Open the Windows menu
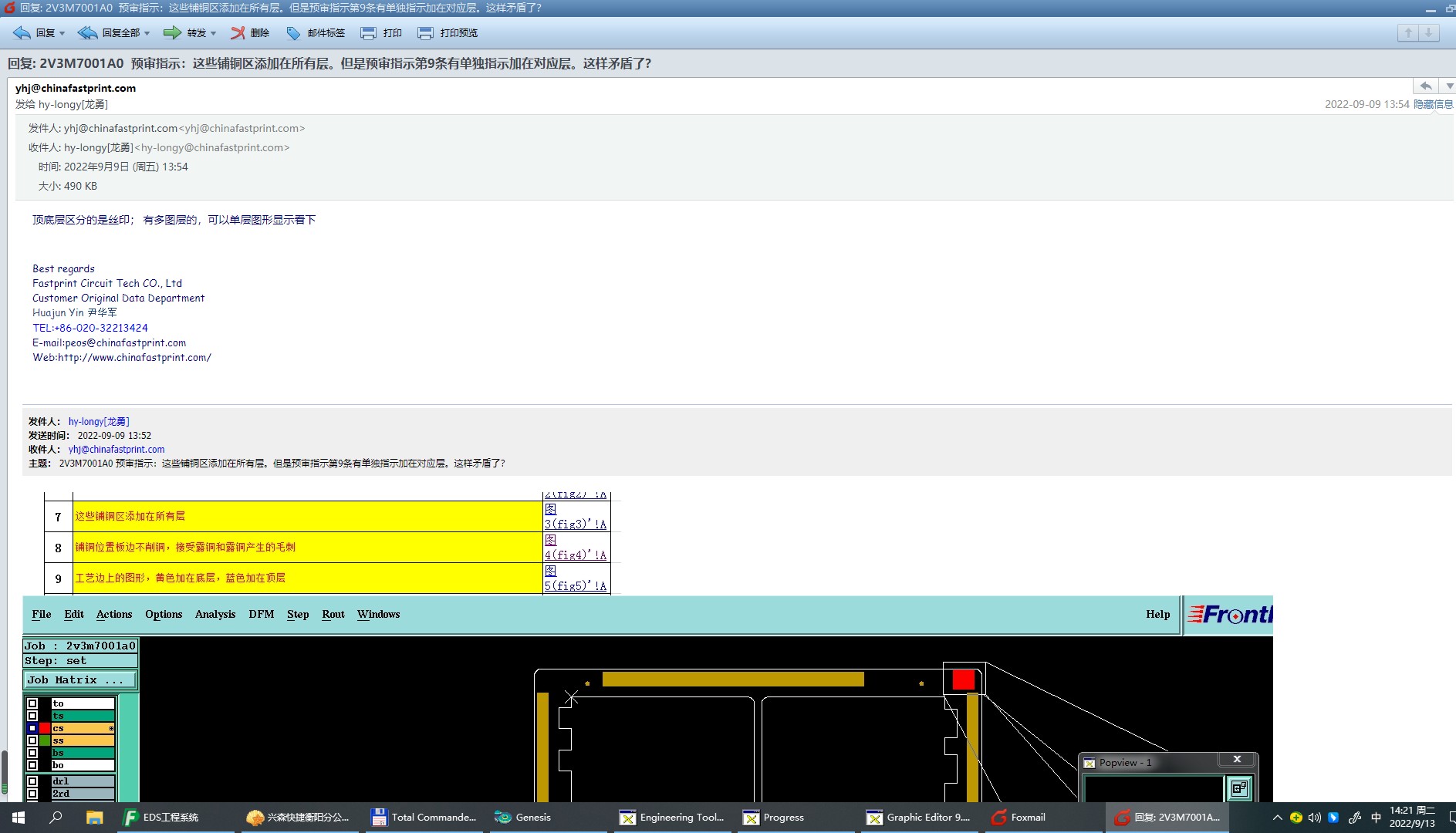Viewport: 1456px width, 833px height. click(x=378, y=614)
